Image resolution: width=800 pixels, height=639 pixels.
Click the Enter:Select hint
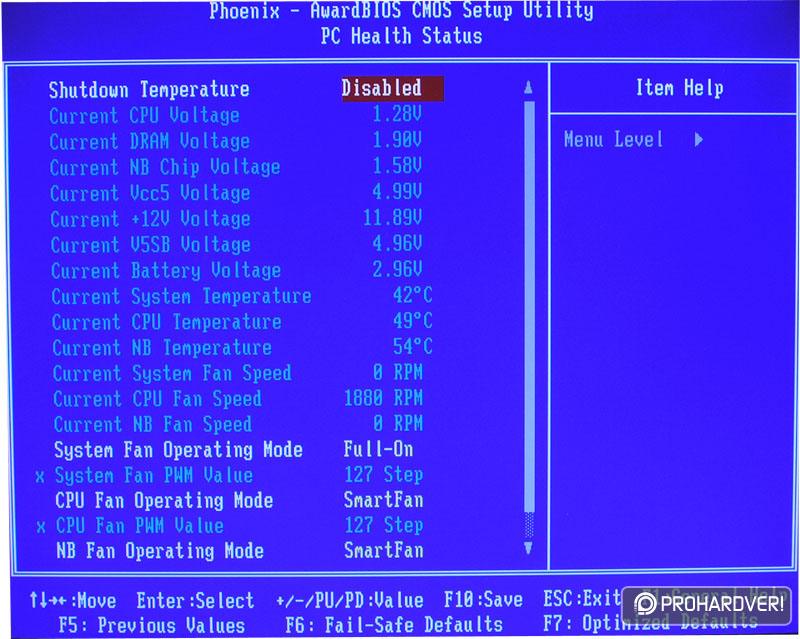coord(195,601)
